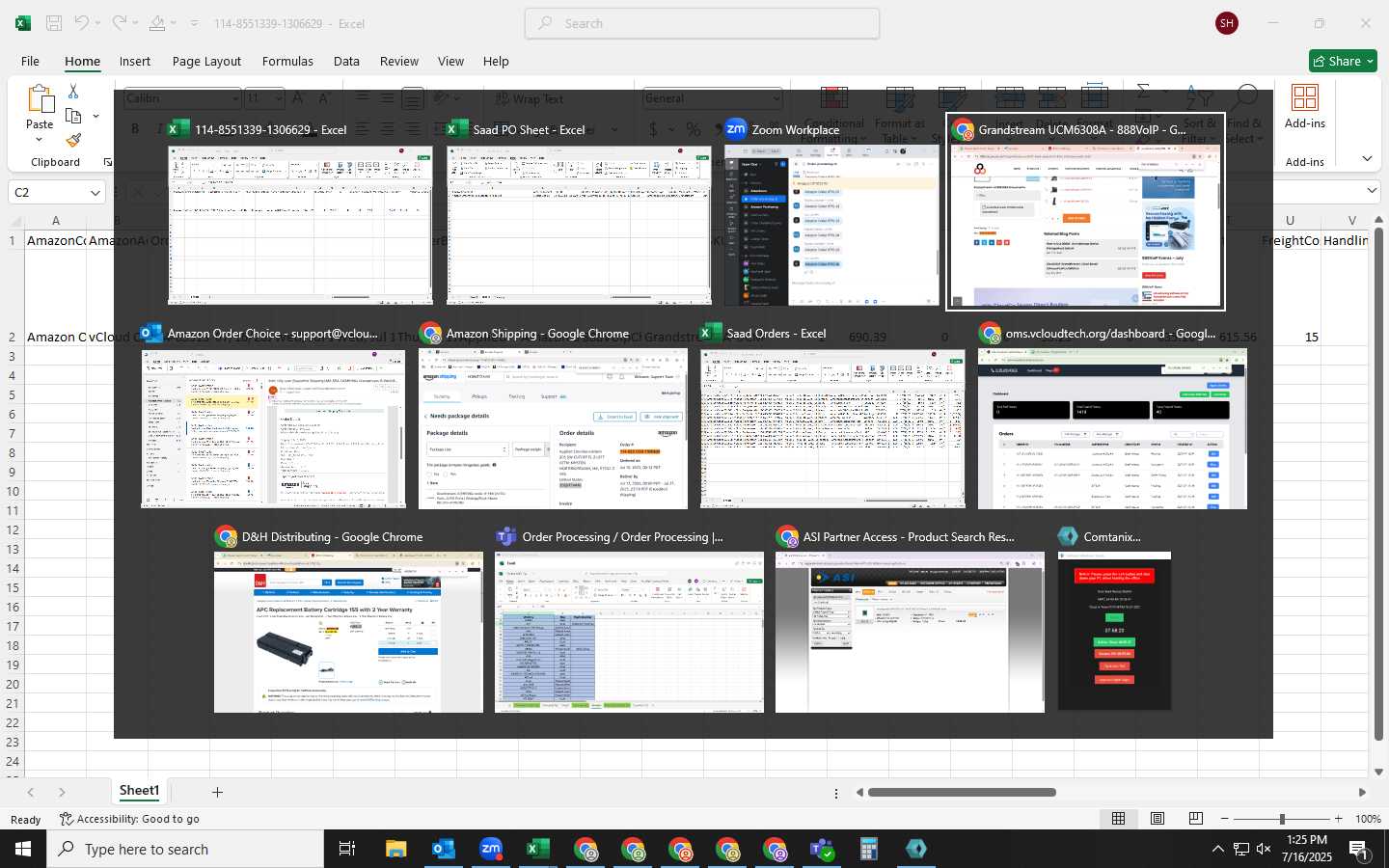The width and height of the screenshot is (1389, 868).
Task: Open the File menu tab
Action: coord(30,61)
